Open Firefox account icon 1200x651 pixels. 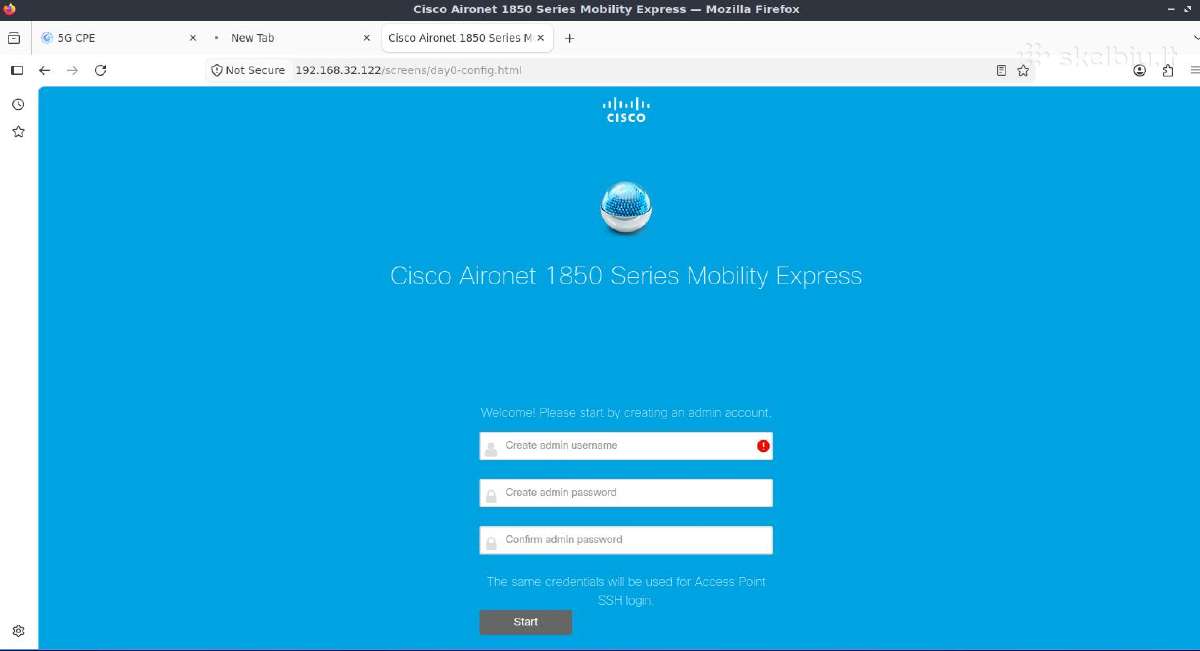(1140, 71)
